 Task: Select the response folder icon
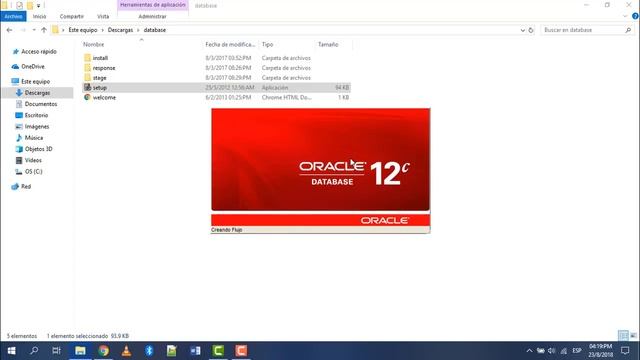(x=87, y=68)
